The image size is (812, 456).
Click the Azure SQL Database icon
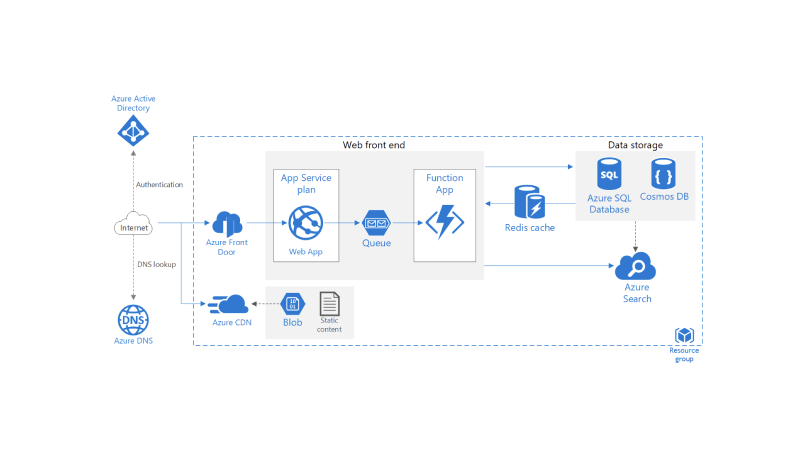[608, 174]
